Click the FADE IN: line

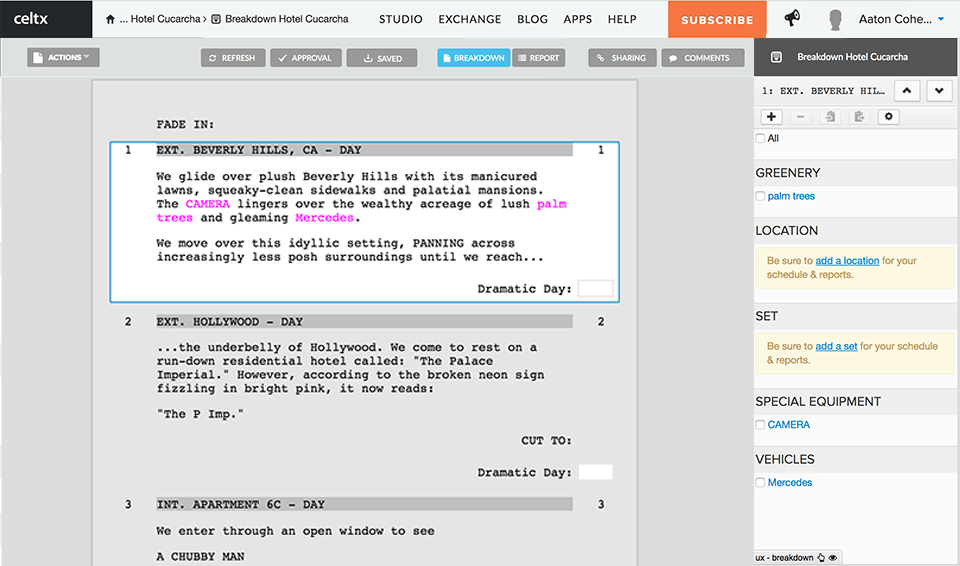coord(186,124)
